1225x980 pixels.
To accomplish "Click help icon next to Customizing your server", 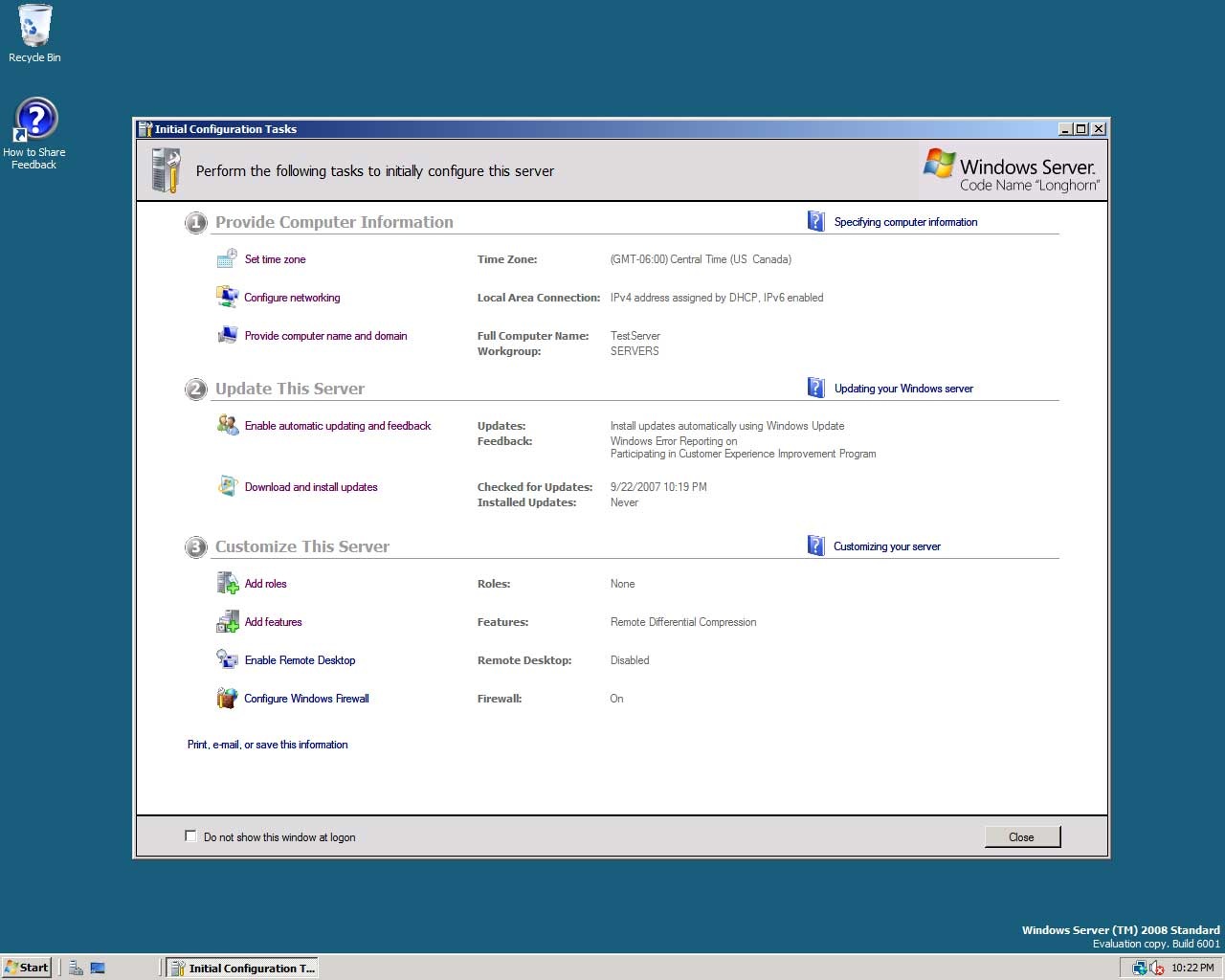I will click(x=816, y=546).
